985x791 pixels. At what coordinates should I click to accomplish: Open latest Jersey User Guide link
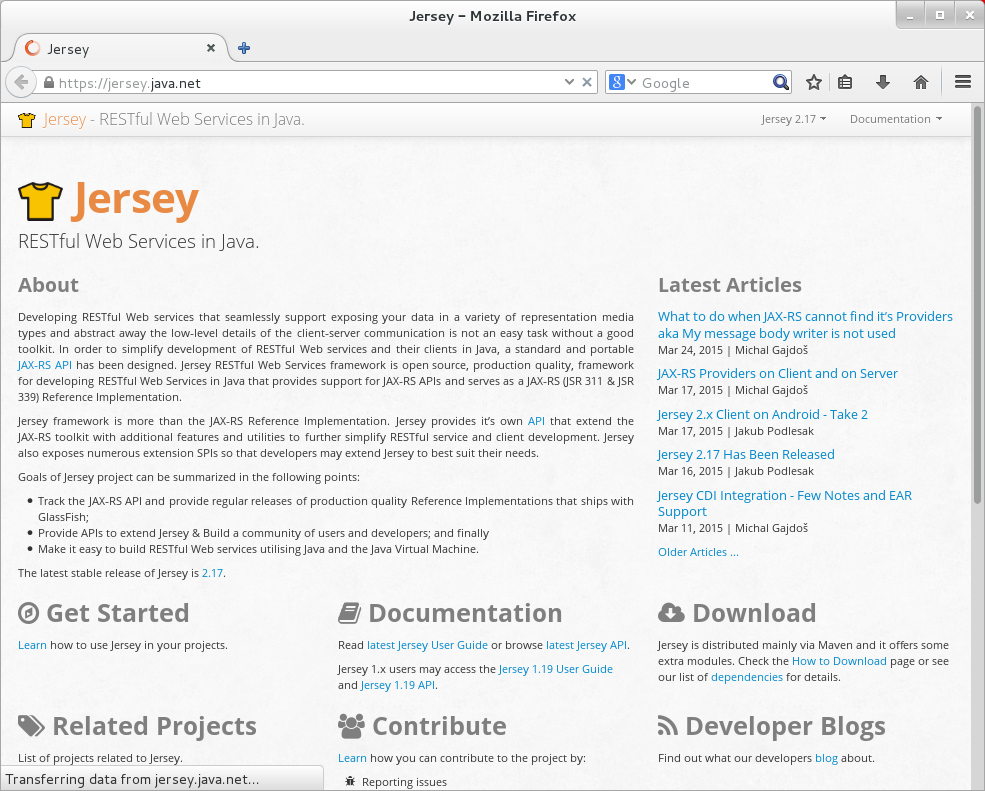[x=427, y=645]
